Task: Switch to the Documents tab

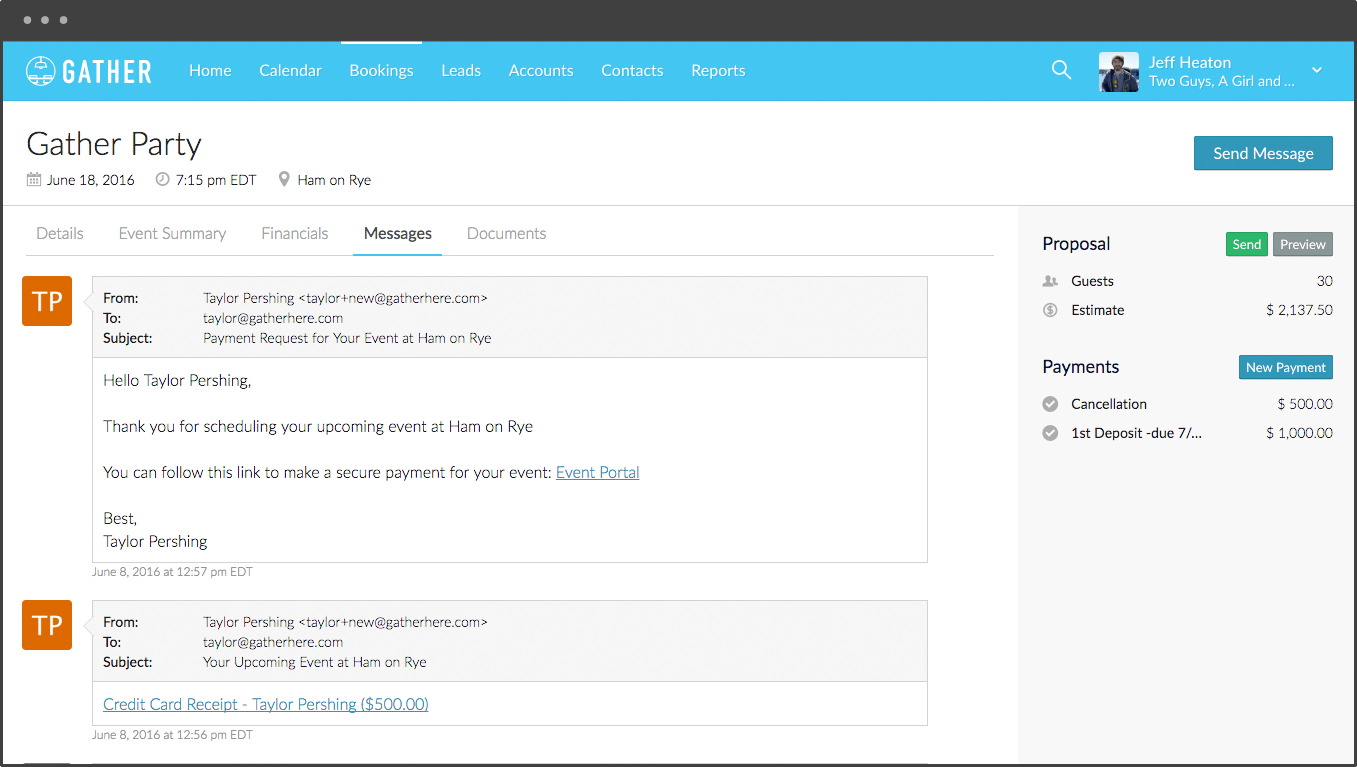Action: 506,233
